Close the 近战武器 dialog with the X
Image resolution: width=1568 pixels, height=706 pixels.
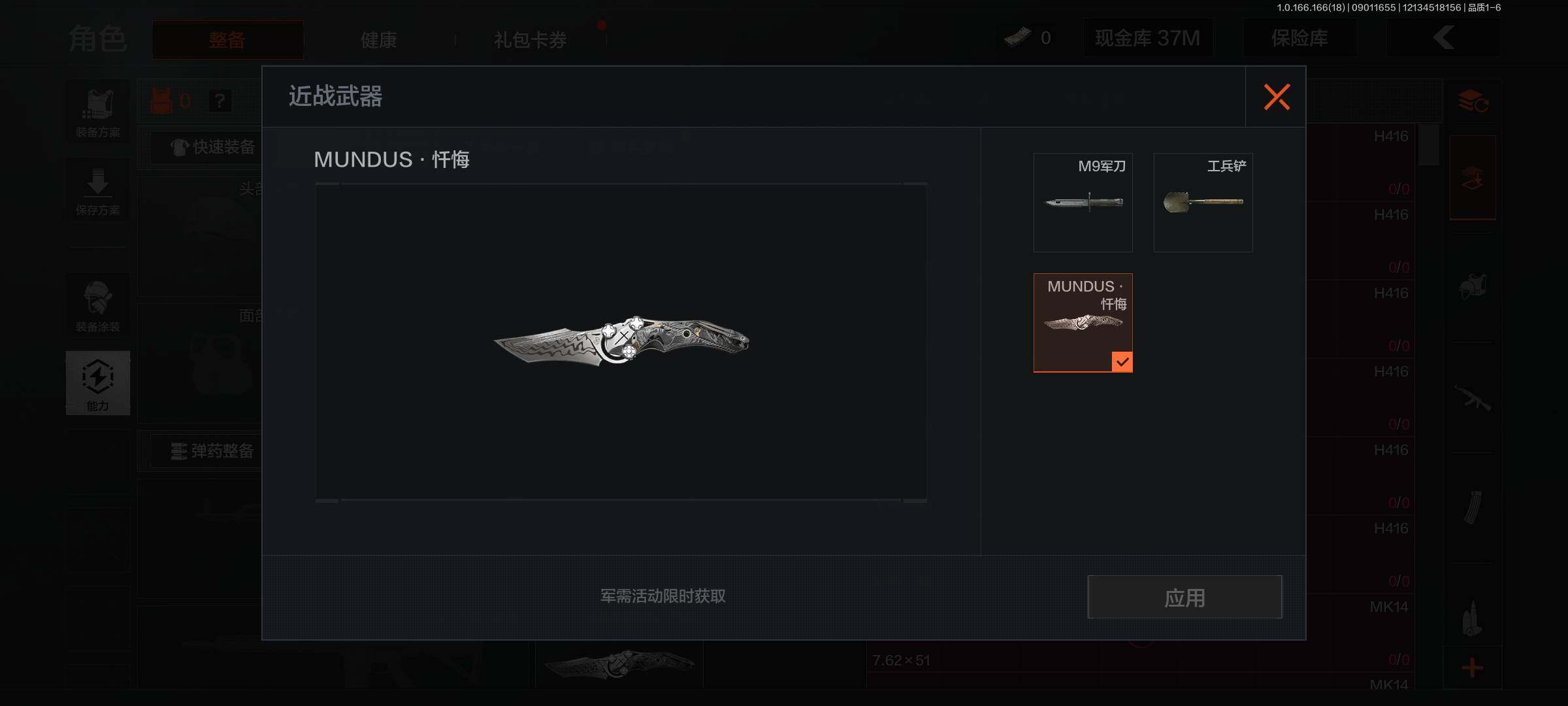(x=1276, y=97)
